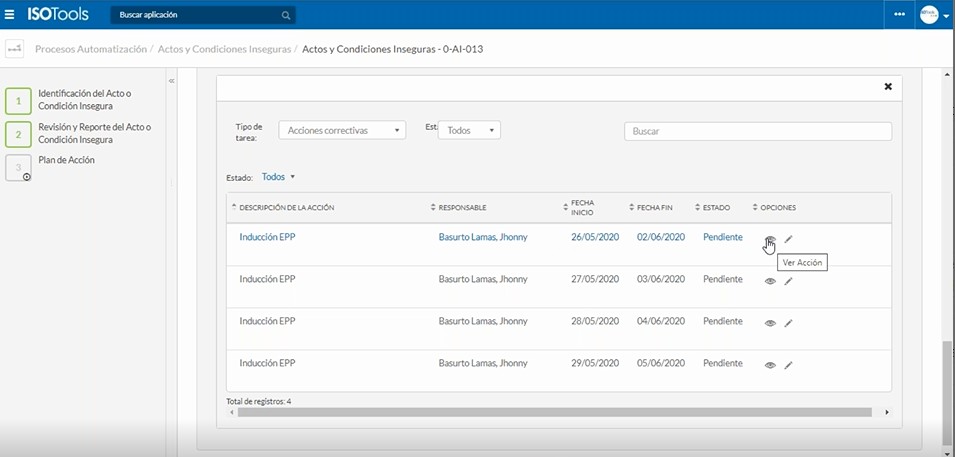Click the search magnifier icon in top bar
This screenshot has height=457, width=955.
[x=286, y=16]
